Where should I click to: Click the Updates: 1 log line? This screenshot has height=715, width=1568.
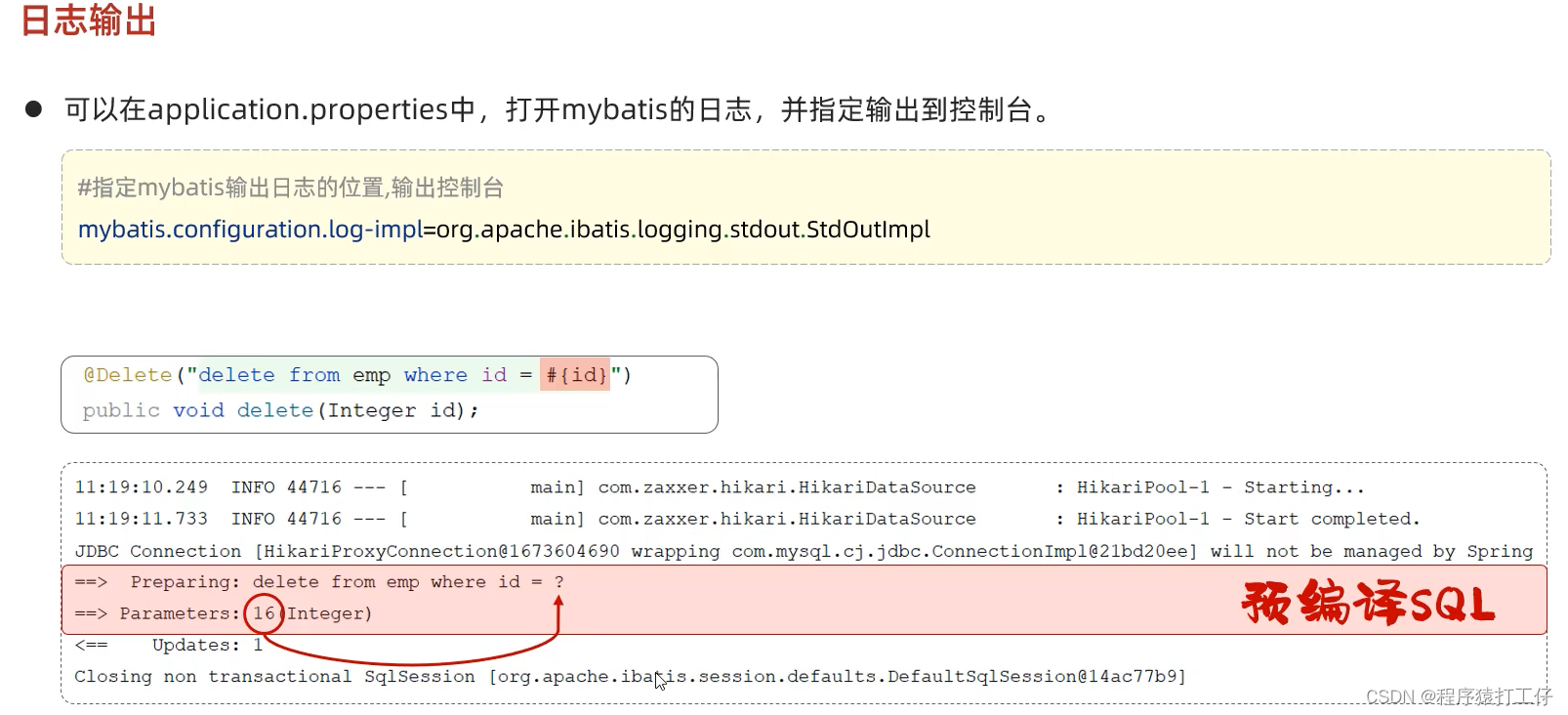pyautogui.click(x=169, y=645)
